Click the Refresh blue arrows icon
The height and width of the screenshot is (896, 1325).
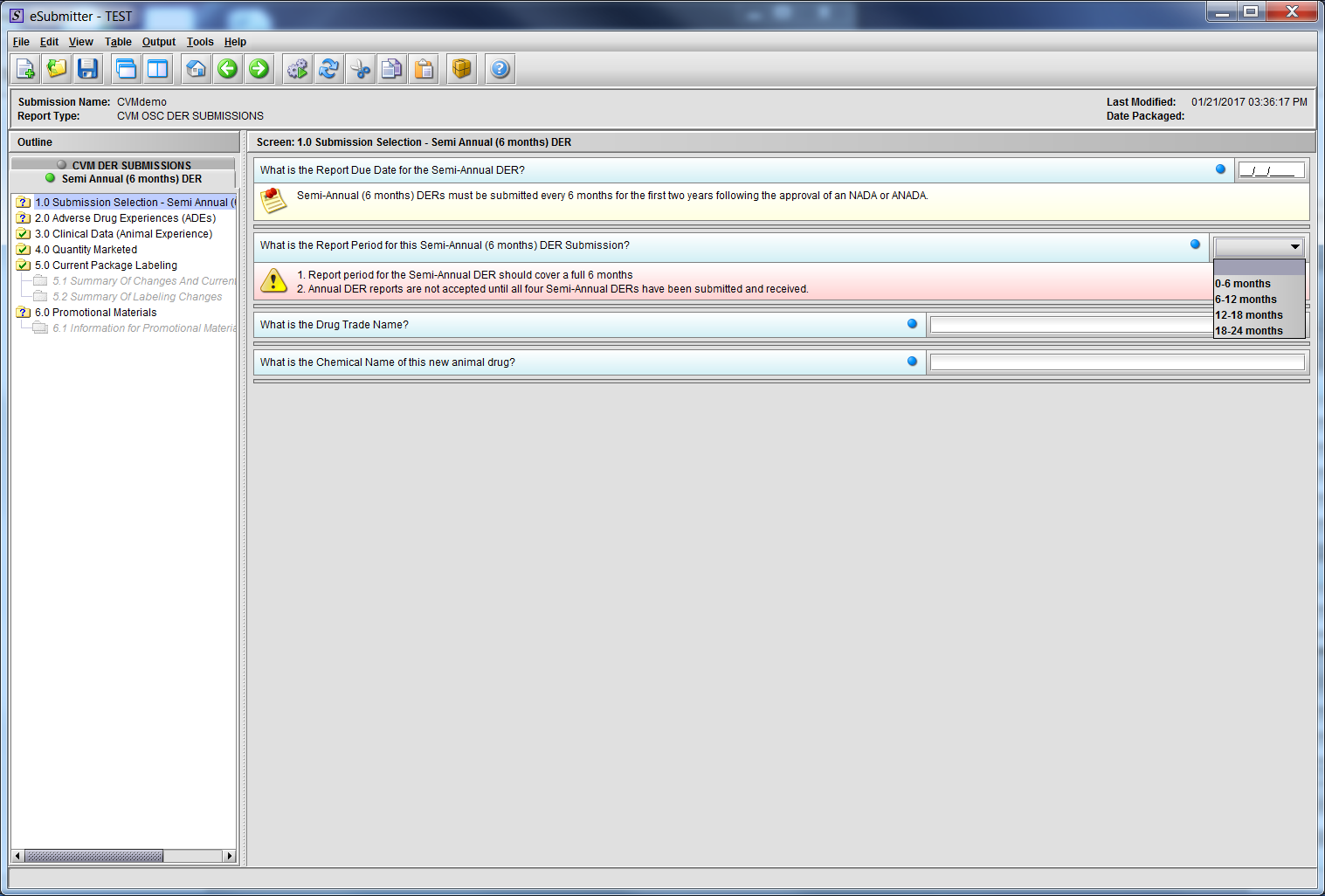pos(329,69)
